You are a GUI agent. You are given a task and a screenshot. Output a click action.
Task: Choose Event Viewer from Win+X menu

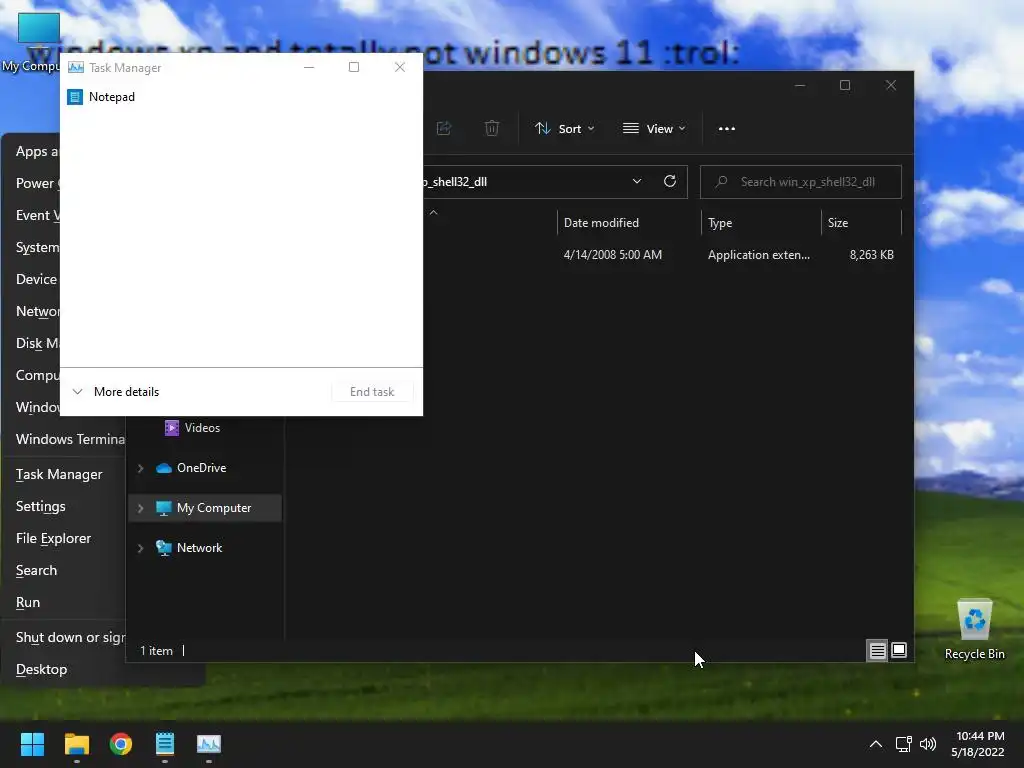pos(32,215)
